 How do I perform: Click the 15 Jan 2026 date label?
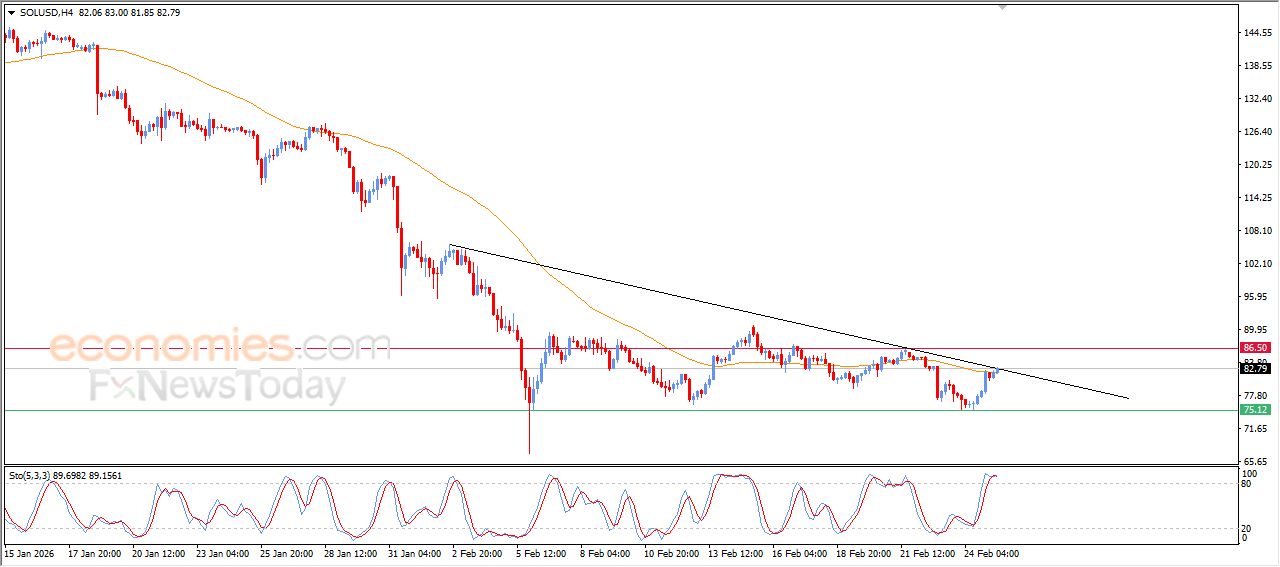[x=30, y=552]
